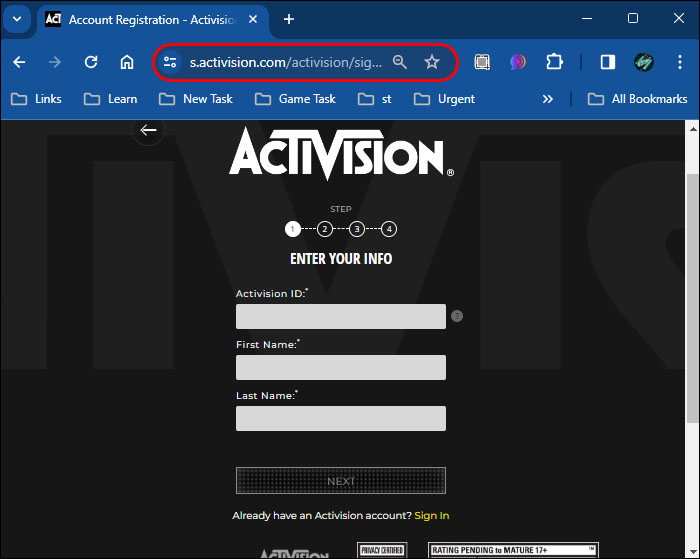The width and height of the screenshot is (700, 559).
Task: Open the Learn bookmark folder
Action: 110,99
